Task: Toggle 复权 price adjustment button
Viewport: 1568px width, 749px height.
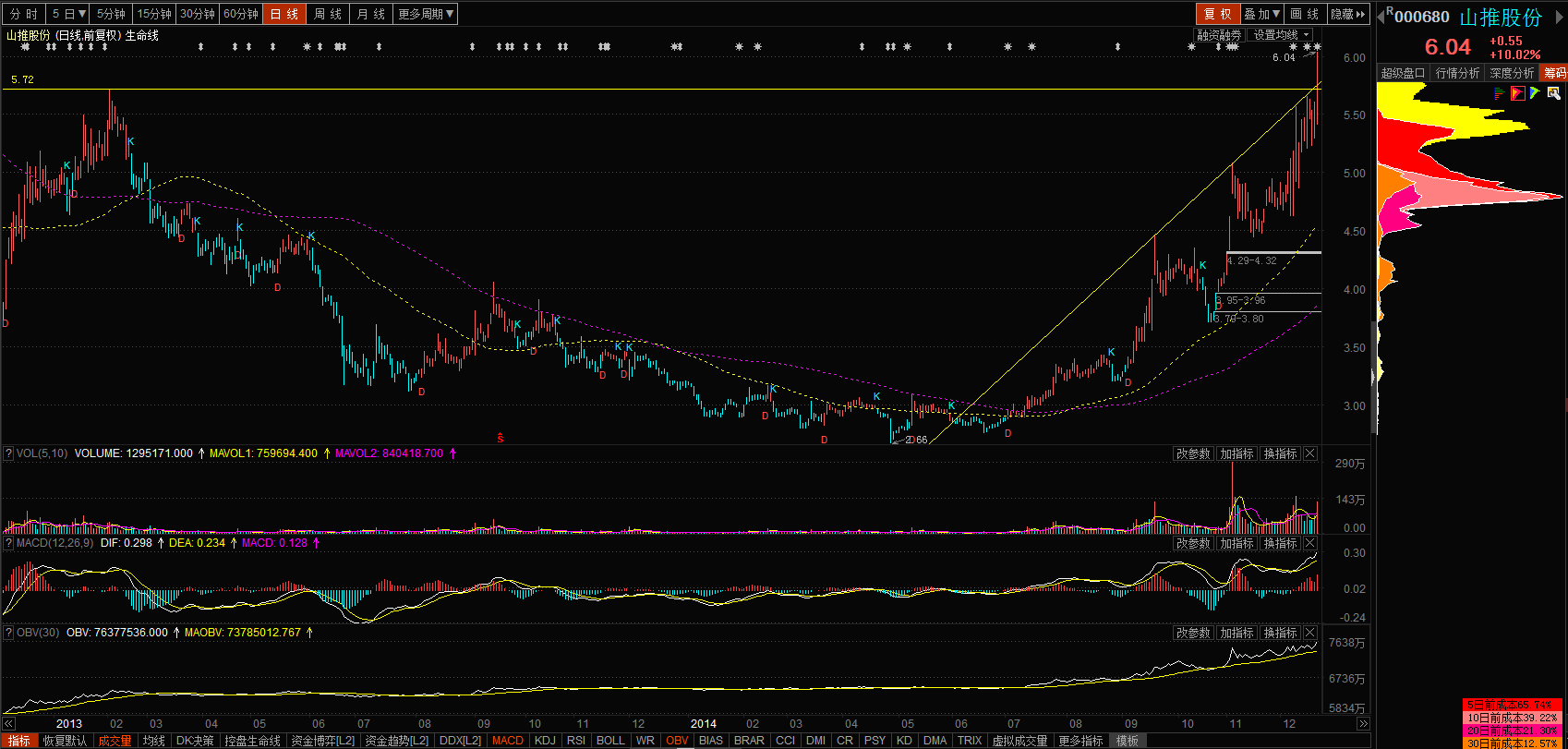Action: [1218, 14]
